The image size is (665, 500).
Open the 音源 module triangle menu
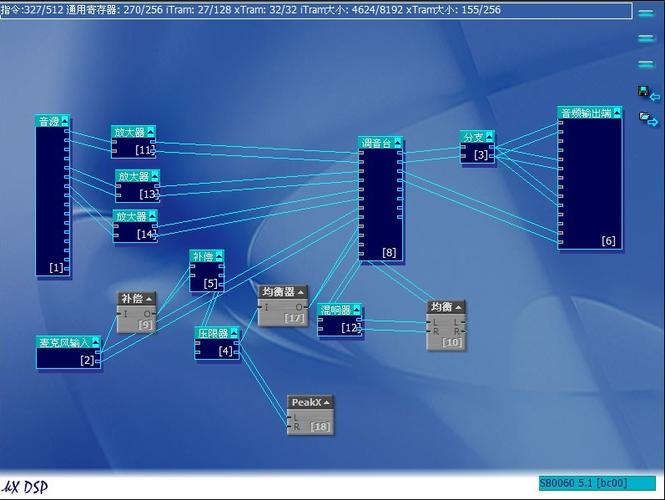(x=64, y=121)
